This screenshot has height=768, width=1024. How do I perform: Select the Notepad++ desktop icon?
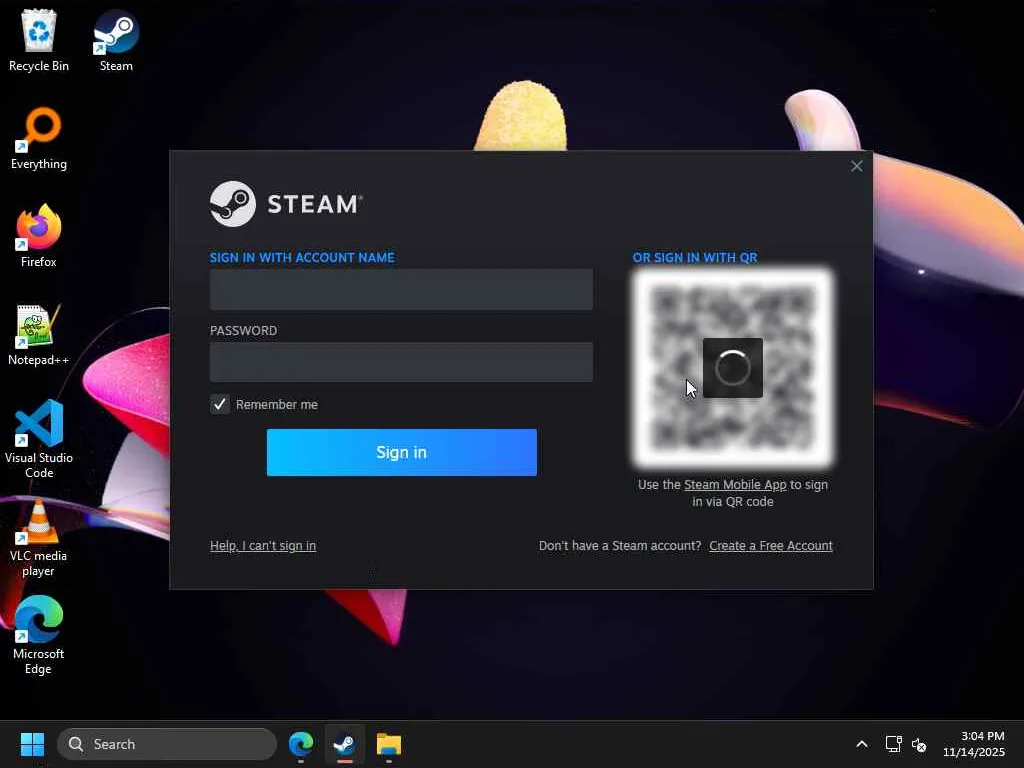click(x=39, y=334)
